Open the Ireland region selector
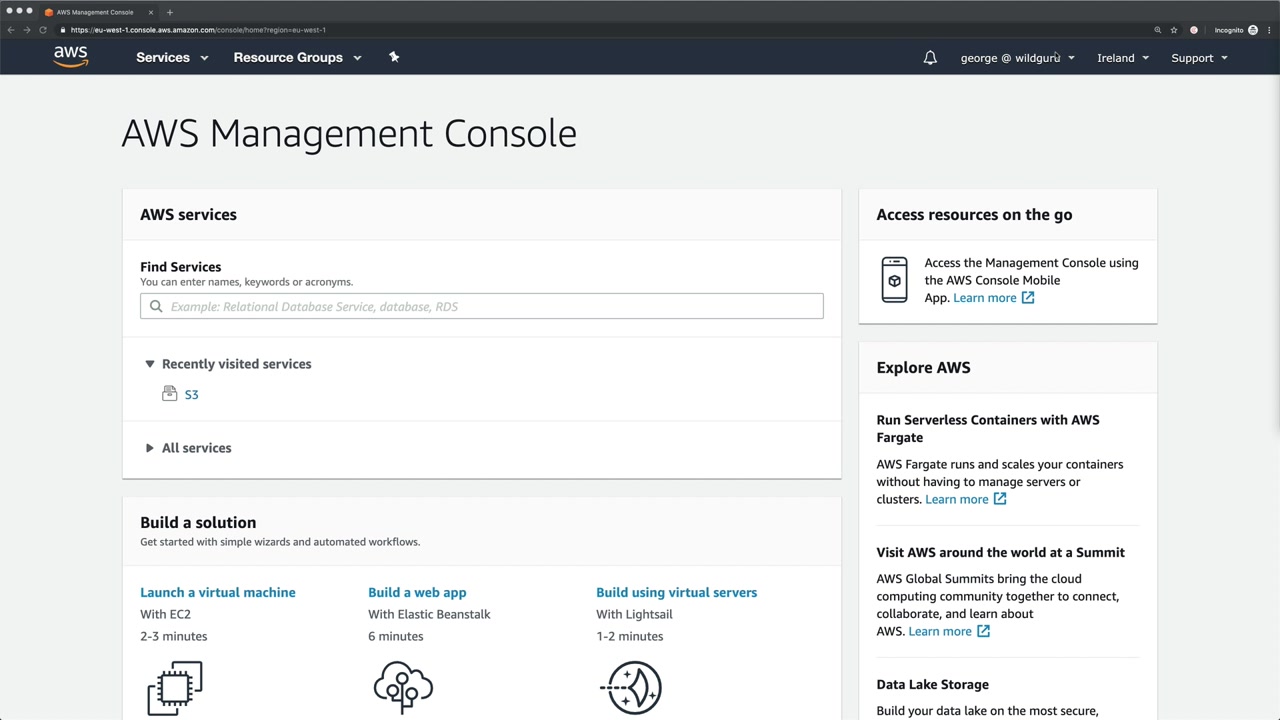The width and height of the screenshot is (1280, 720). point(1122,58)
